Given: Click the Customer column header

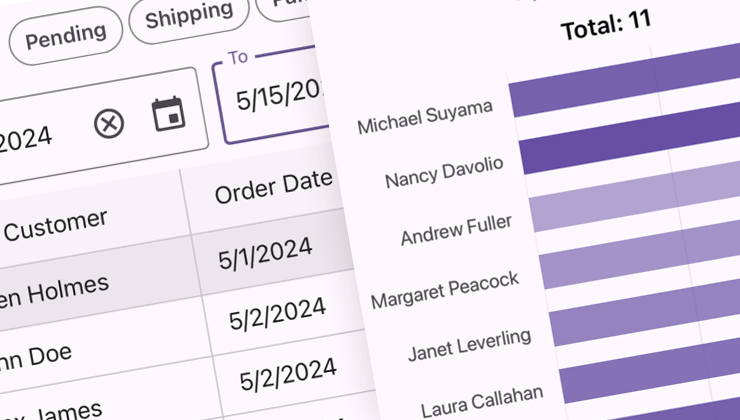Looking at the screenshot, I should point(55,224).
